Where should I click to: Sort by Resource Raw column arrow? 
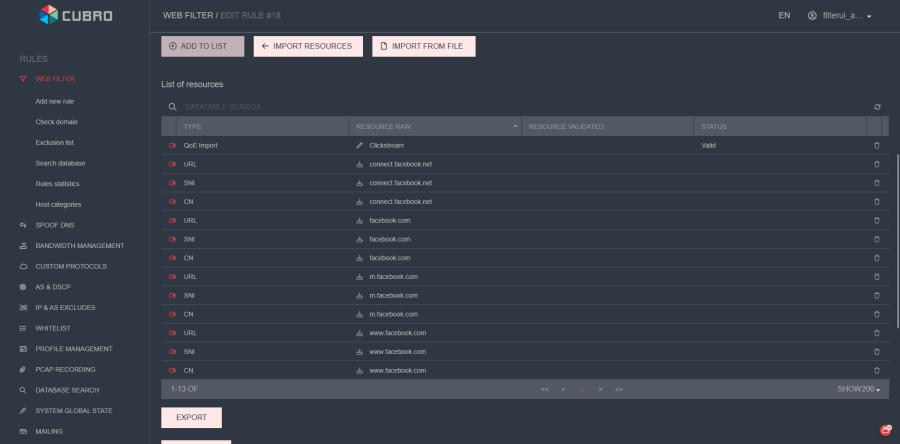pos(515,127)
